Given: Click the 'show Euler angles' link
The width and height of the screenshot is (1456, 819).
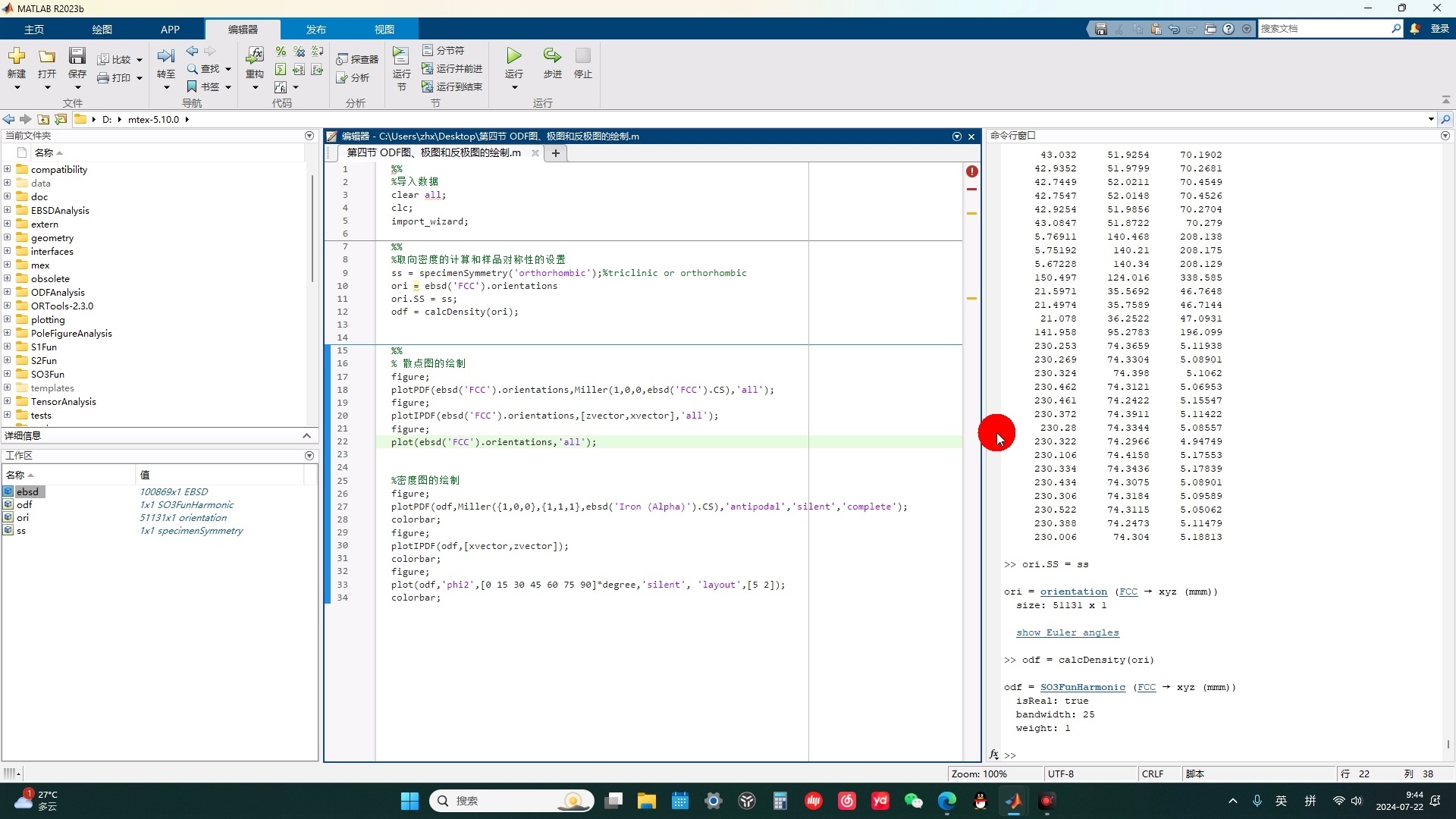Looking at the screenshot, I should [x=1067, y=633].
